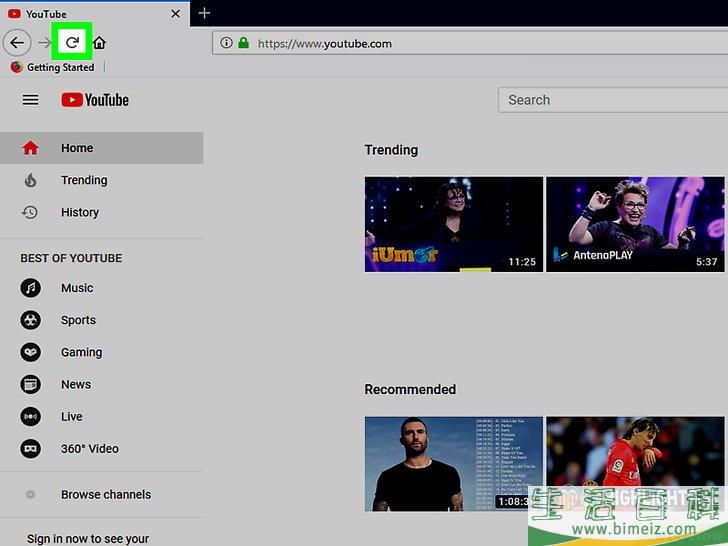
Task: Go to browser home page icon
Action: click(99, 43)
